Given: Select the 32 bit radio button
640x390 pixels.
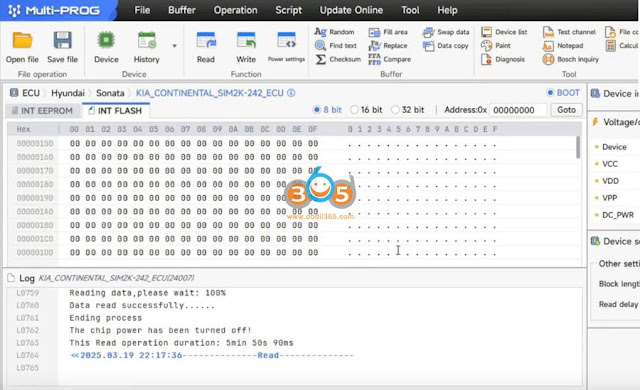Looking at the screenshot, I should tap(395, 110).
